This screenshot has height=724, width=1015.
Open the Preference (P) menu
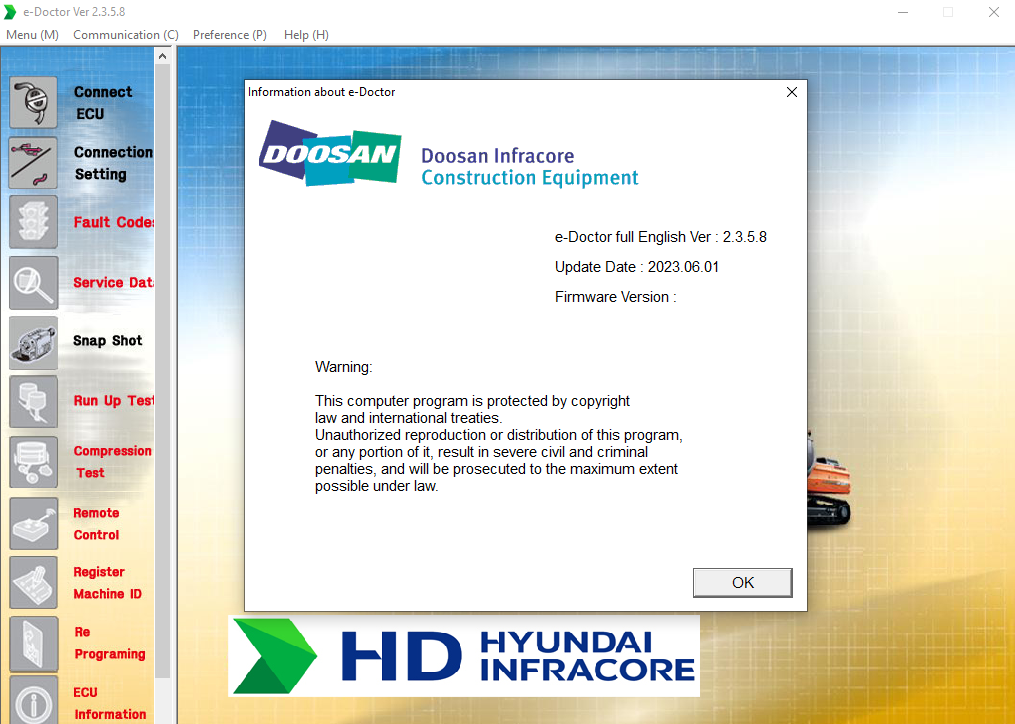tap(230, 35)
